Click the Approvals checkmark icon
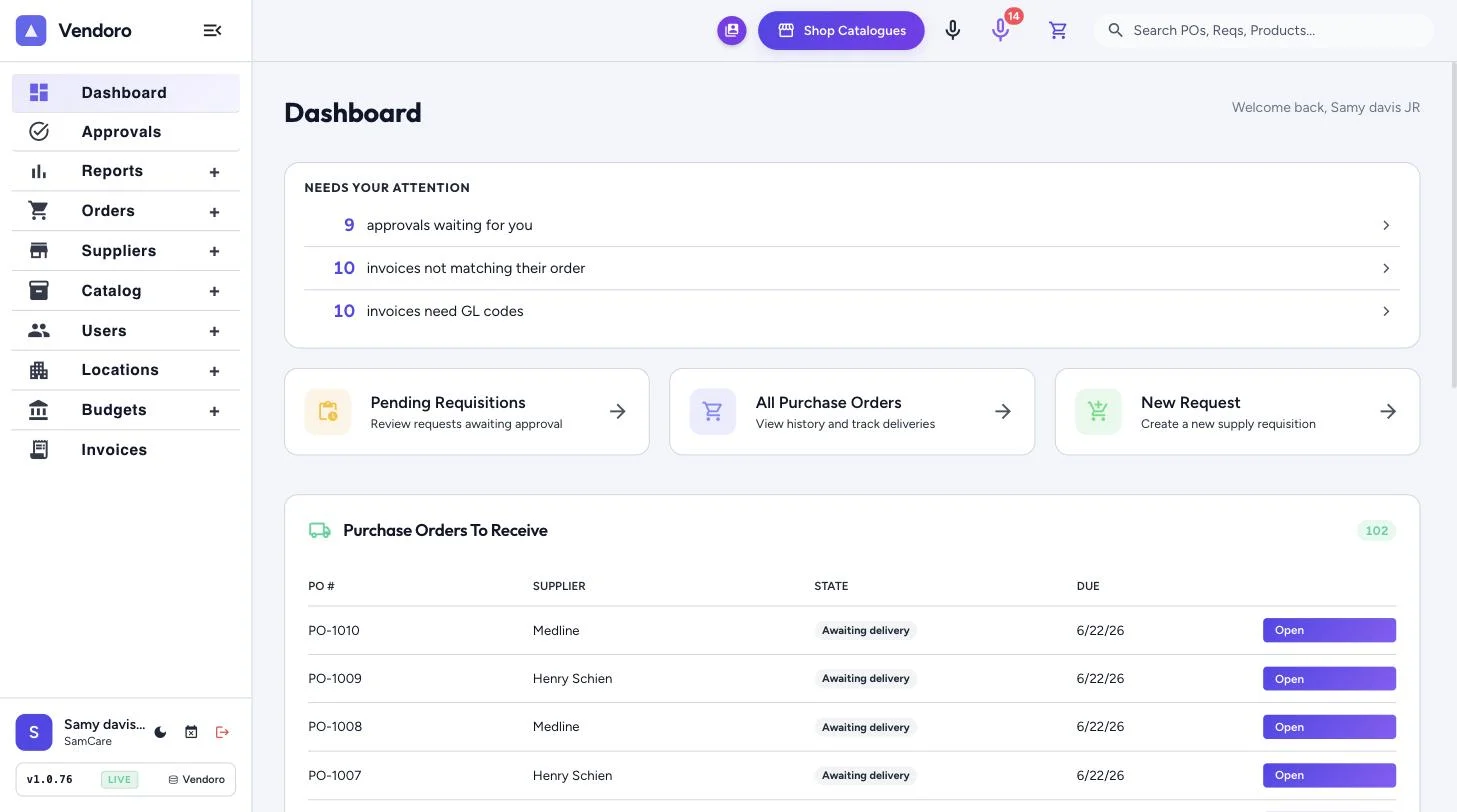Viewport: 1457px width, 812px height. (x=39, y=132)
